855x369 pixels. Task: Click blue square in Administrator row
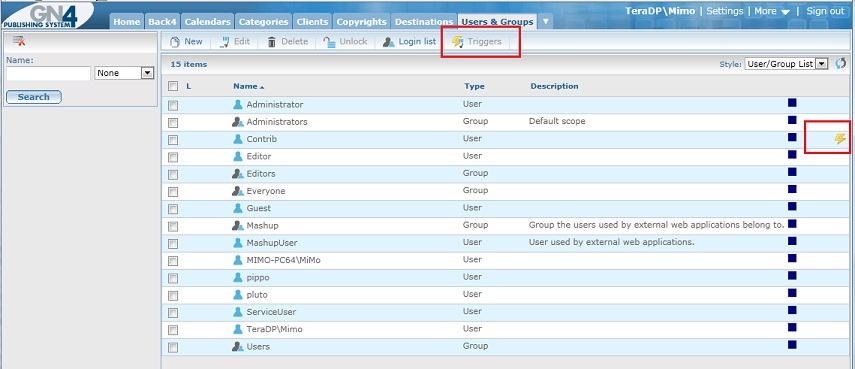792,102
